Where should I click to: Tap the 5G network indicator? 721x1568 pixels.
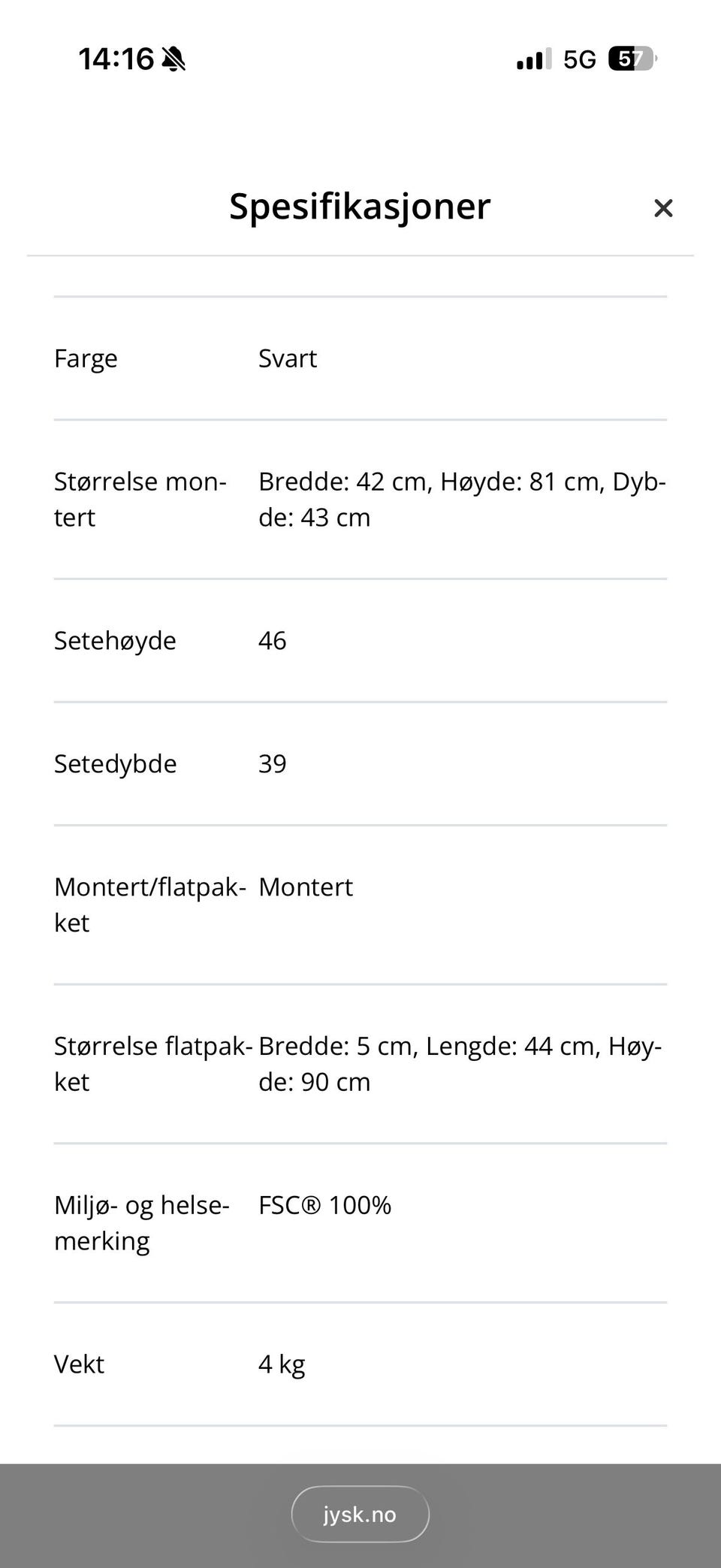tap(580, 60)
